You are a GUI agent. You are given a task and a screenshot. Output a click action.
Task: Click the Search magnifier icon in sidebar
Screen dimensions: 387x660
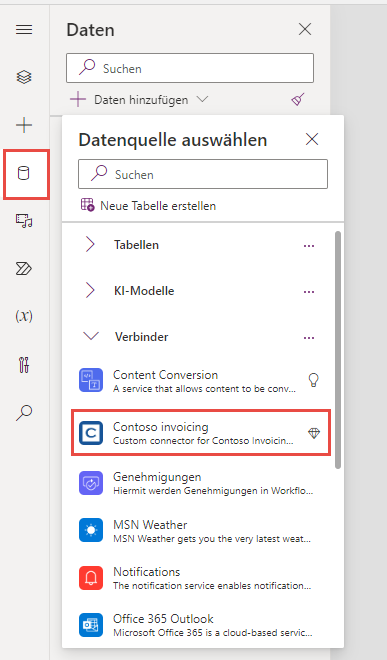(x=24, y=412)
